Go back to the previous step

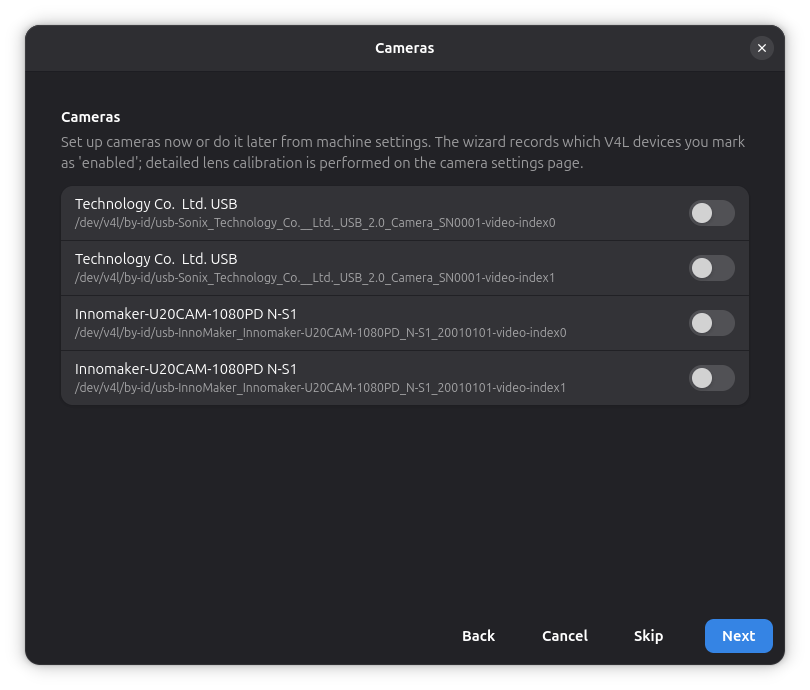pos(478,636)
